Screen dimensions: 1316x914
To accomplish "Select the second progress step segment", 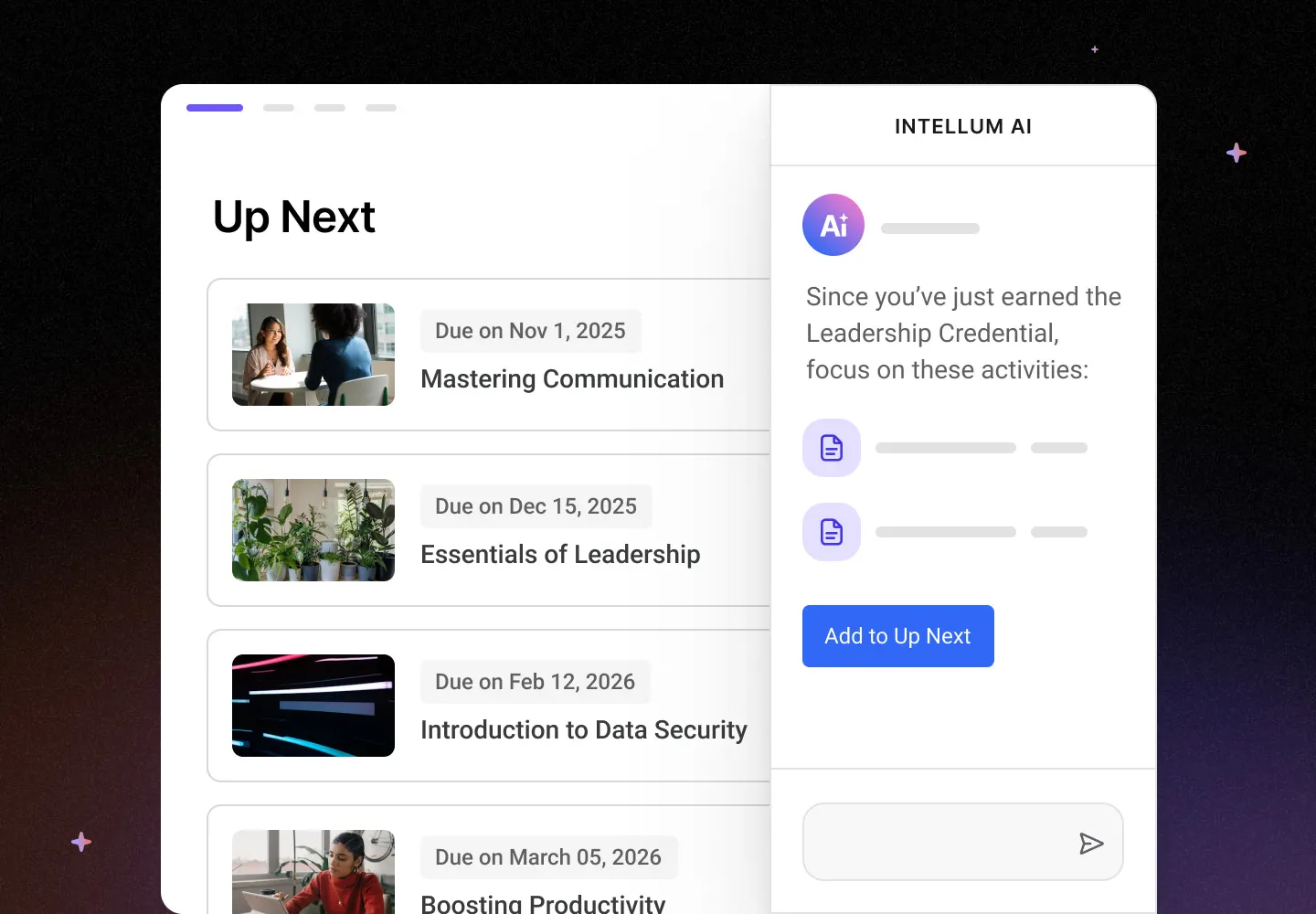I will click(278, 107).
